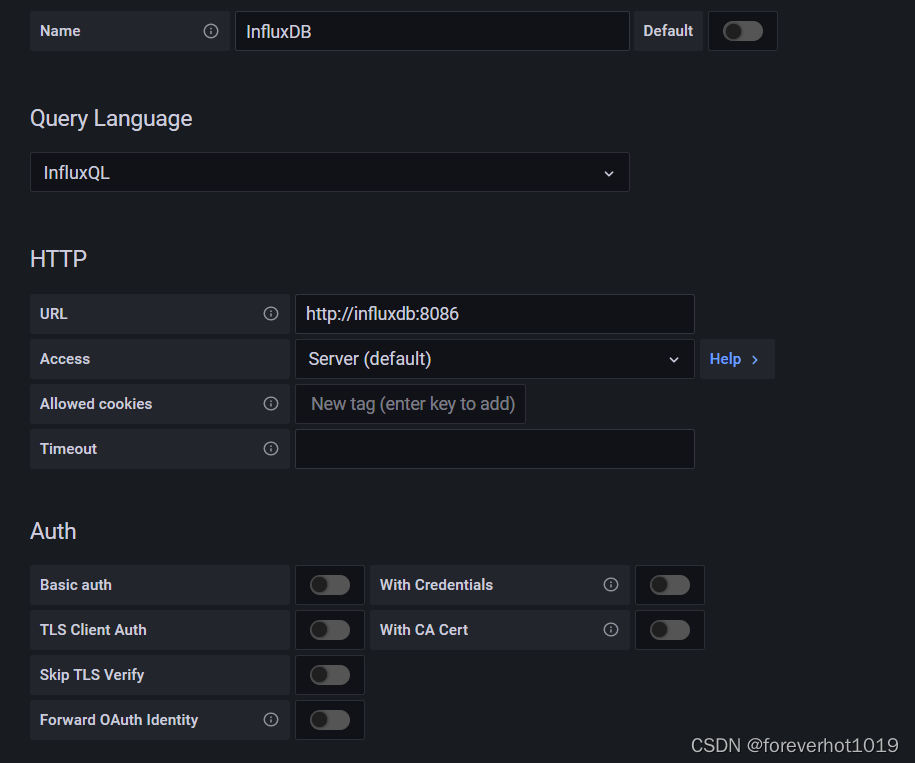915x763 pixels.
Task: Enable the With Credentials switch
Action: [x=669, y=585]
